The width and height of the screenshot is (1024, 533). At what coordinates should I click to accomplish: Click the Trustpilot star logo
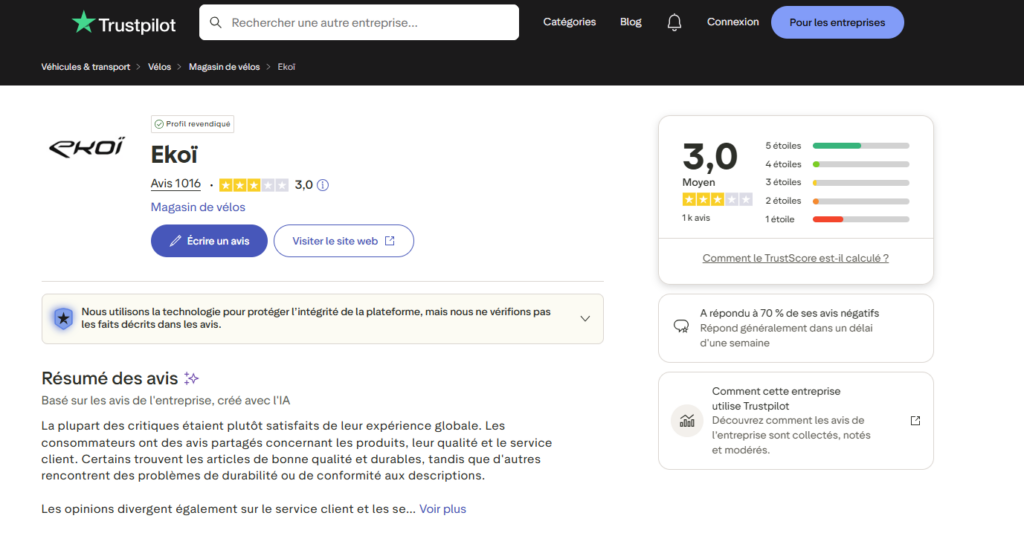click(x=83, y=22)
